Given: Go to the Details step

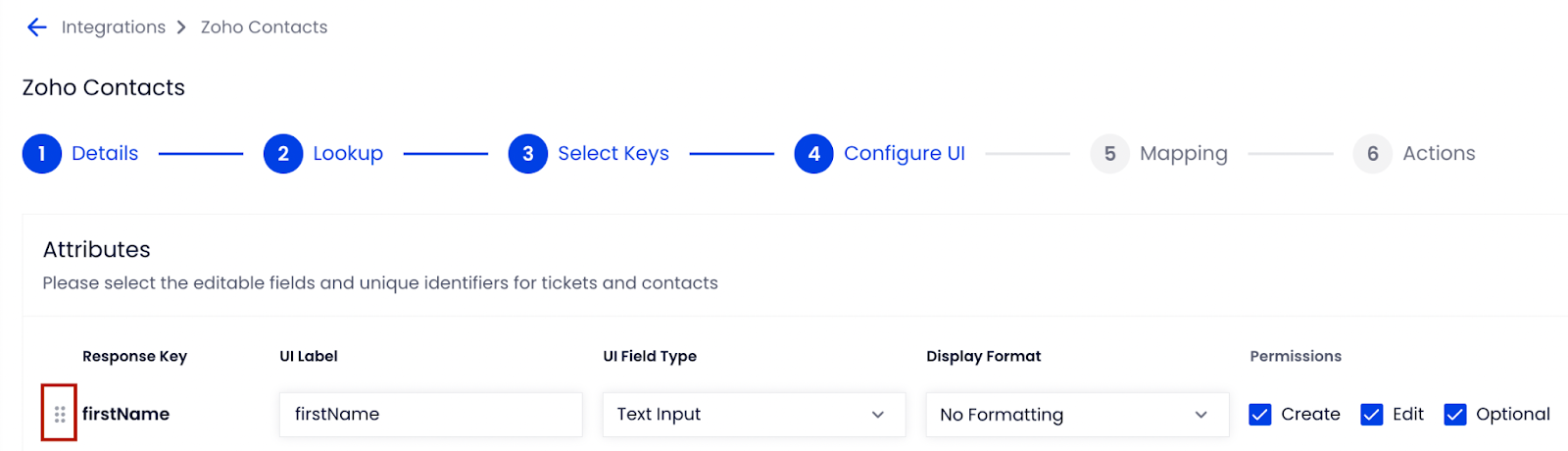Looking at the screenshot, I should tap(105, 154).
